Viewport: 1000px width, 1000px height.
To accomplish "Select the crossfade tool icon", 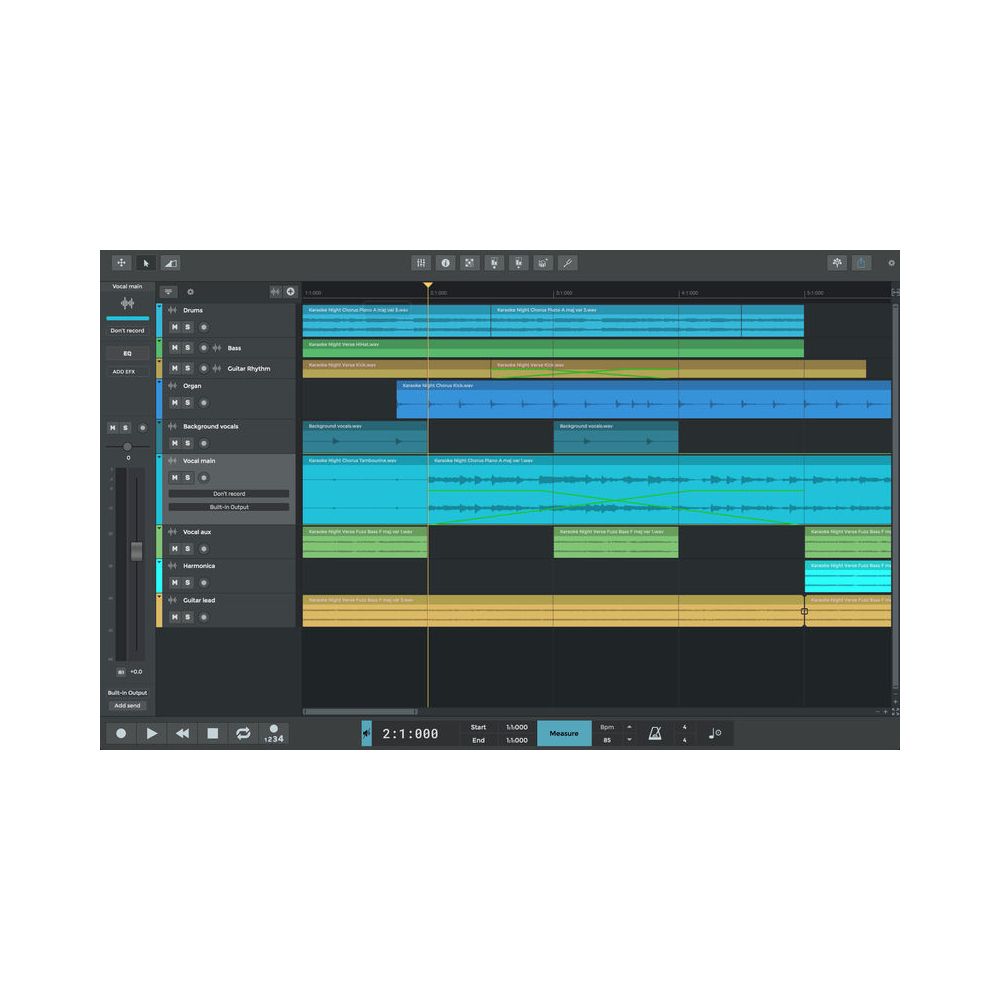I will tap(170, 262).
